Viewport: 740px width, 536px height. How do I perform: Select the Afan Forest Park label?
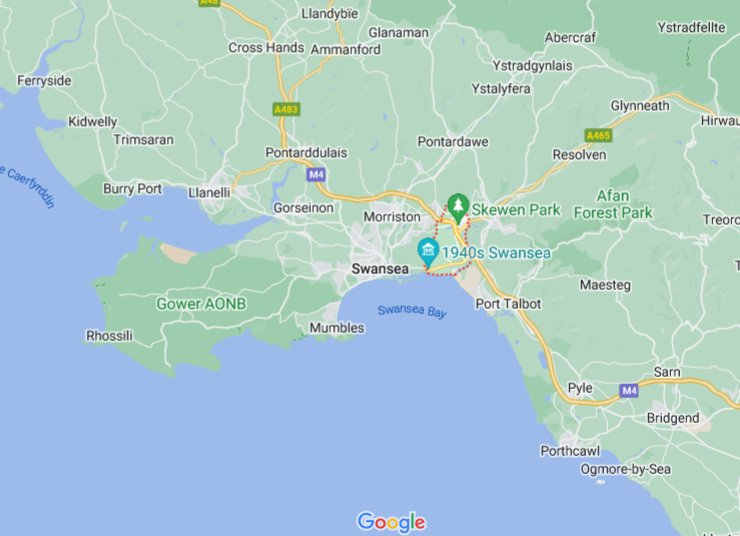point(613,204)
